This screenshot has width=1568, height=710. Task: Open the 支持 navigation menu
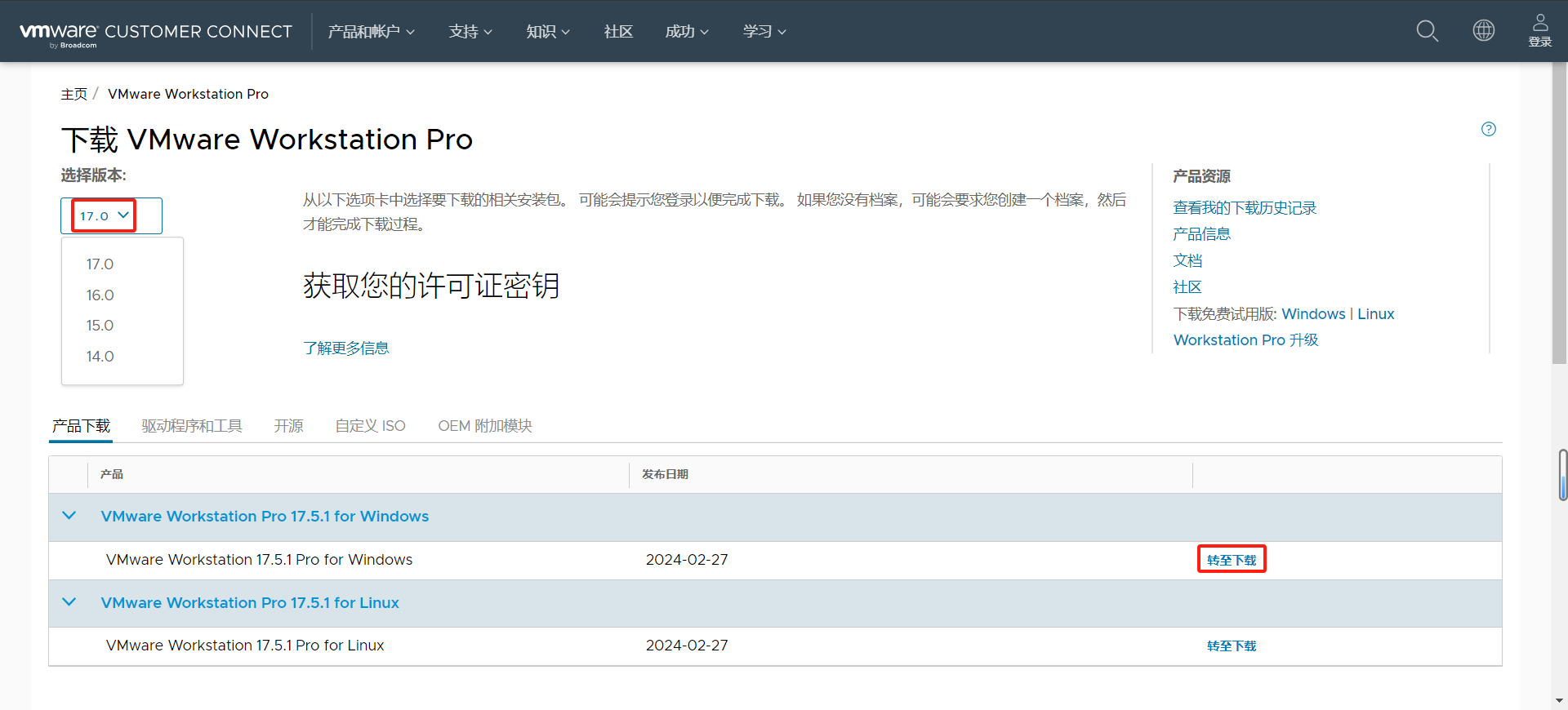tap(470, 32)
